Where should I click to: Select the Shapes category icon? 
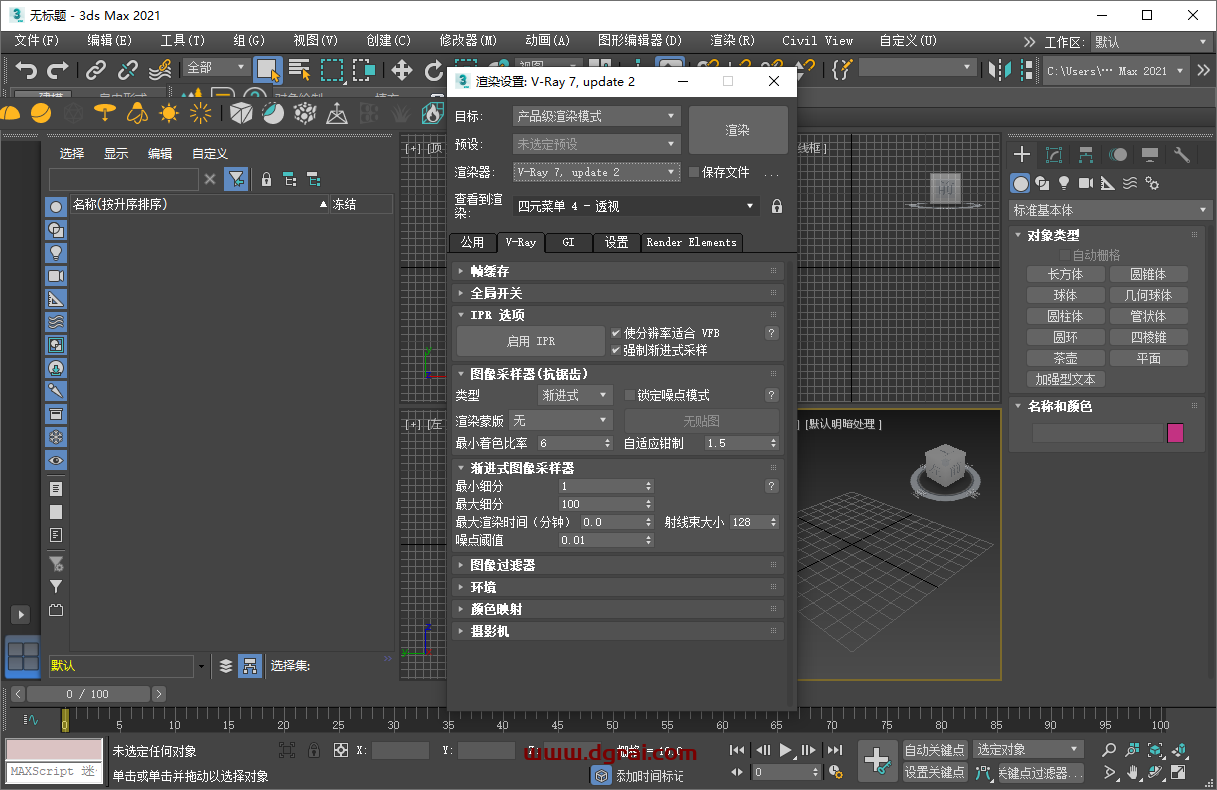pyautogui.click(x=1042, y=183)
